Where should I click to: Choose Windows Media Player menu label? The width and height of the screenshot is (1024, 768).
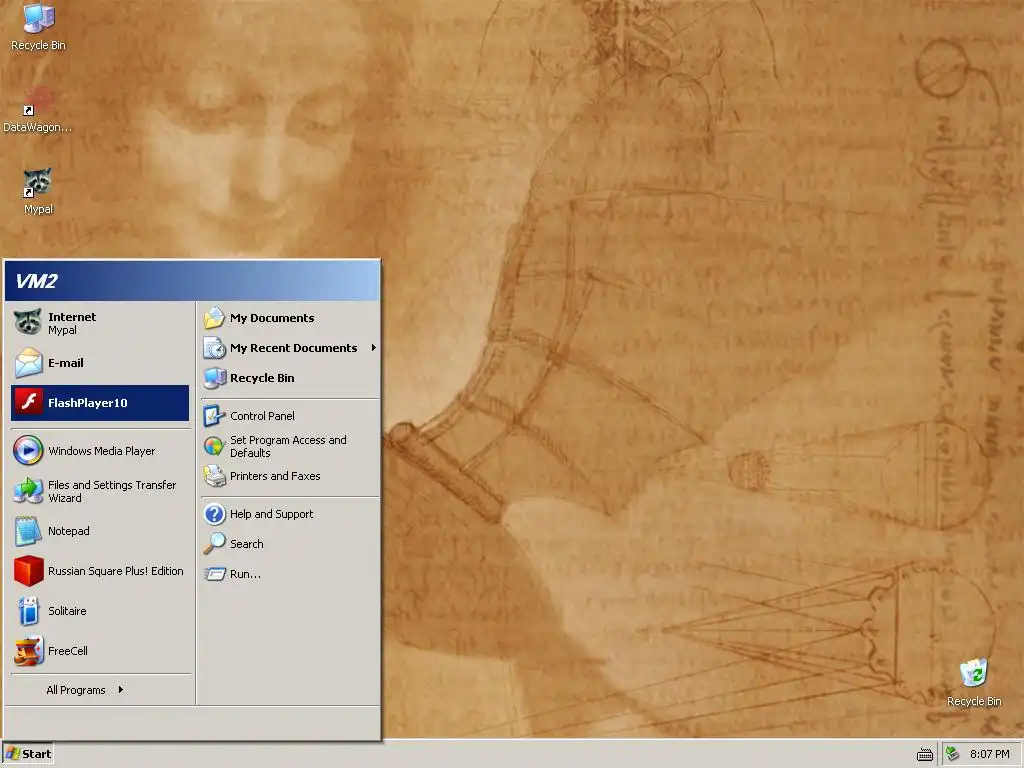(102, 451)
